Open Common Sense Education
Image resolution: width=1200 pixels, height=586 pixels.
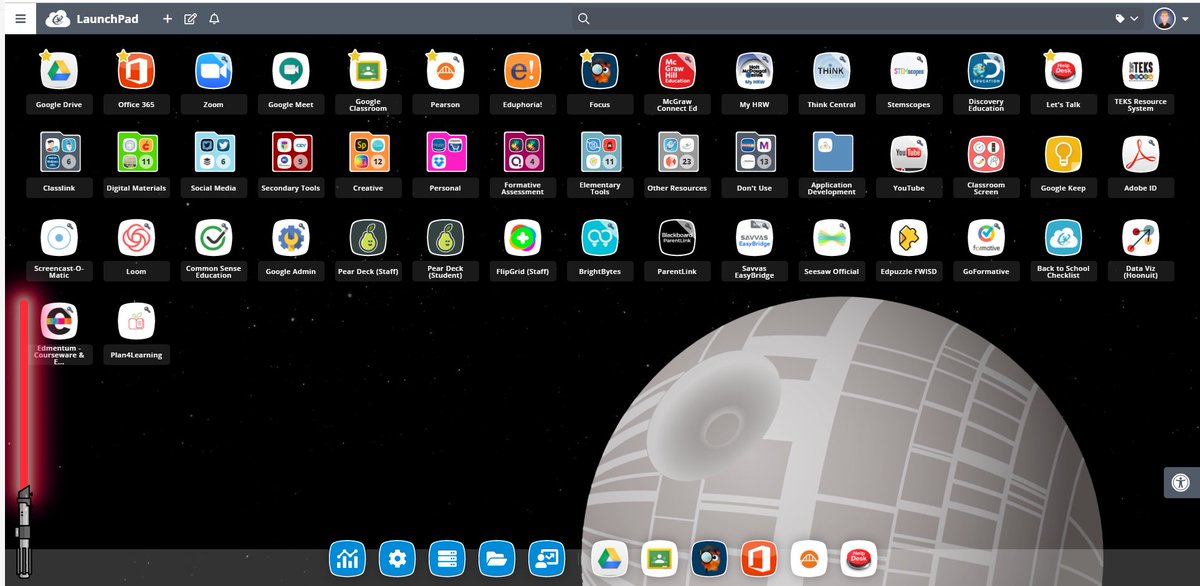click(213, 238)
